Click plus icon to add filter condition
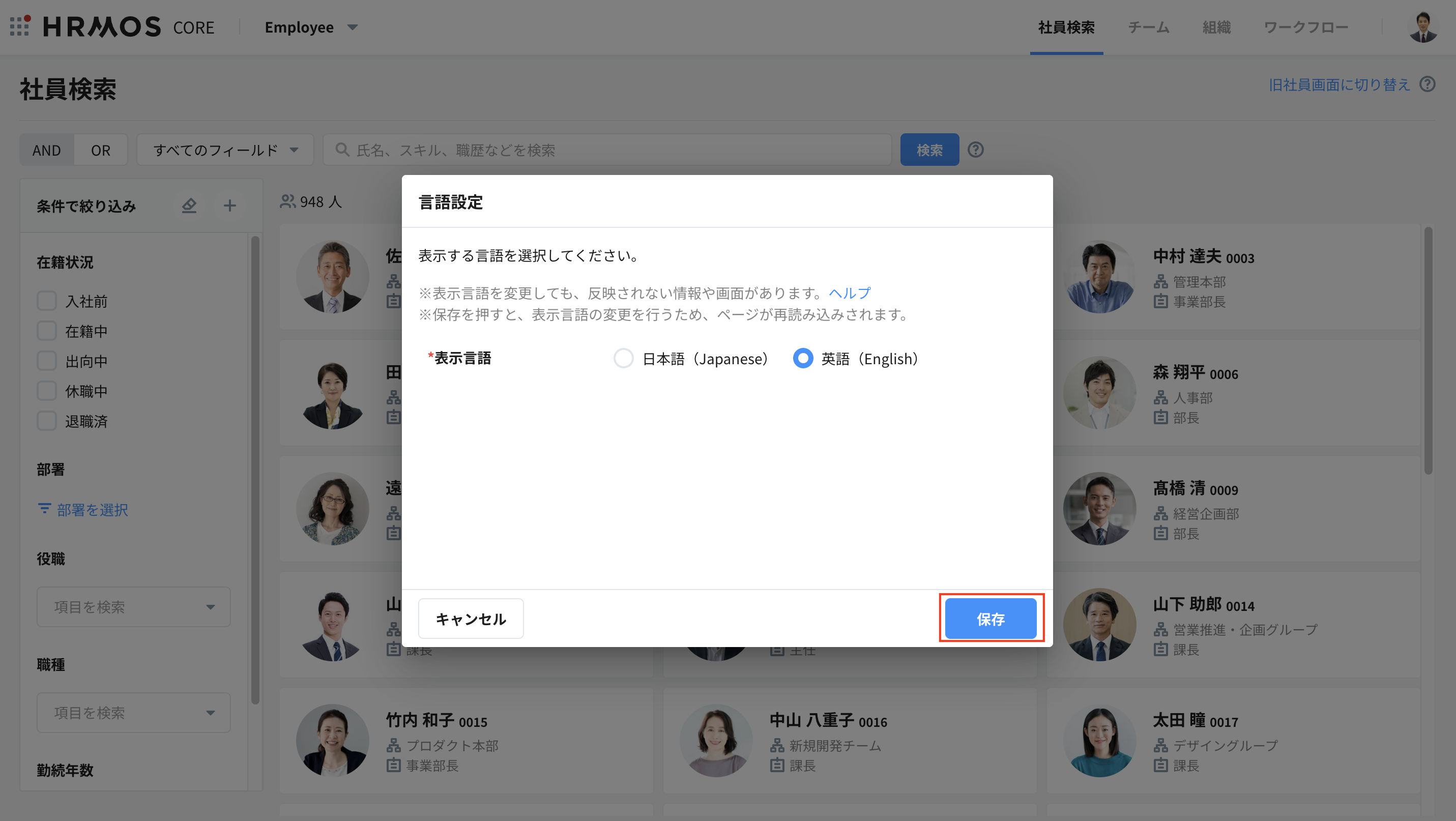Image resolution: width=1456 pixels, height=821 pixels. (x=229, y=206)
